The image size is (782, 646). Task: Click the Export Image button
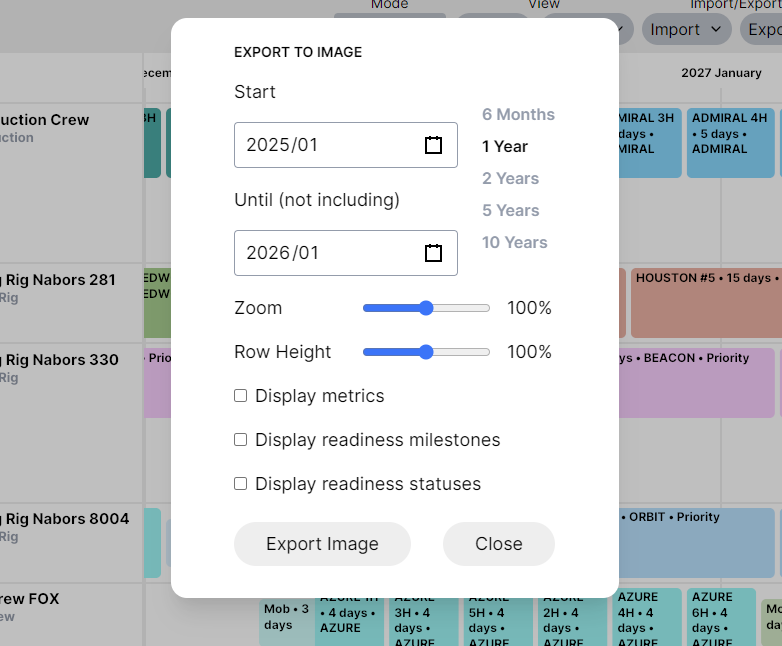(322, 544)
